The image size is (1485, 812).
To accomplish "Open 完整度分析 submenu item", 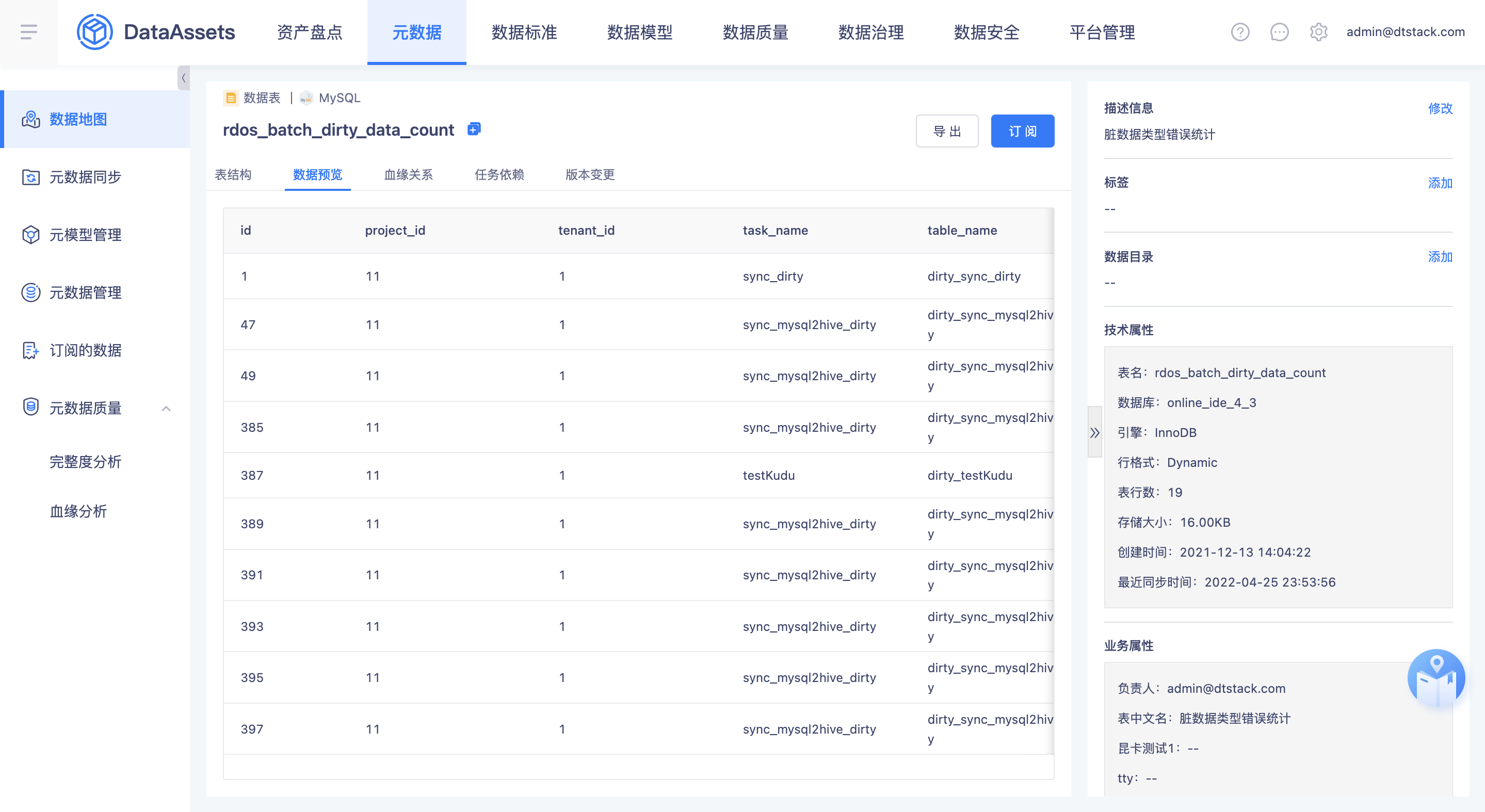I will 85,462.
